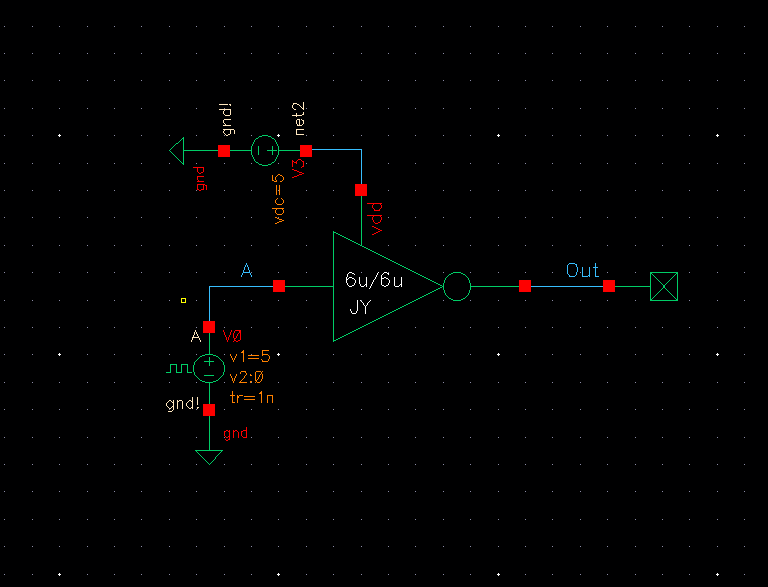768x587 pixels.
Task: Select the inverter output pin square near the bubble
Action: tap(525, 286)
